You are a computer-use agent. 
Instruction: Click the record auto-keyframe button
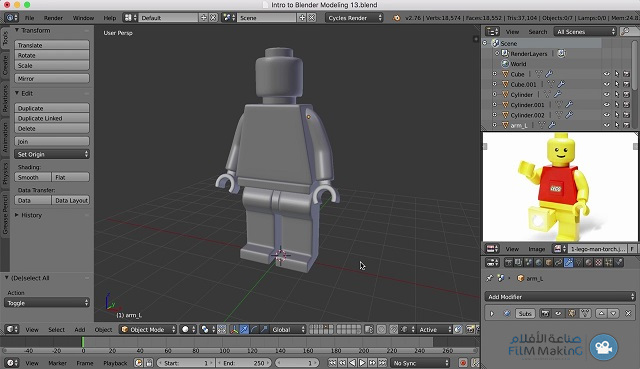(x=463, y=362)
